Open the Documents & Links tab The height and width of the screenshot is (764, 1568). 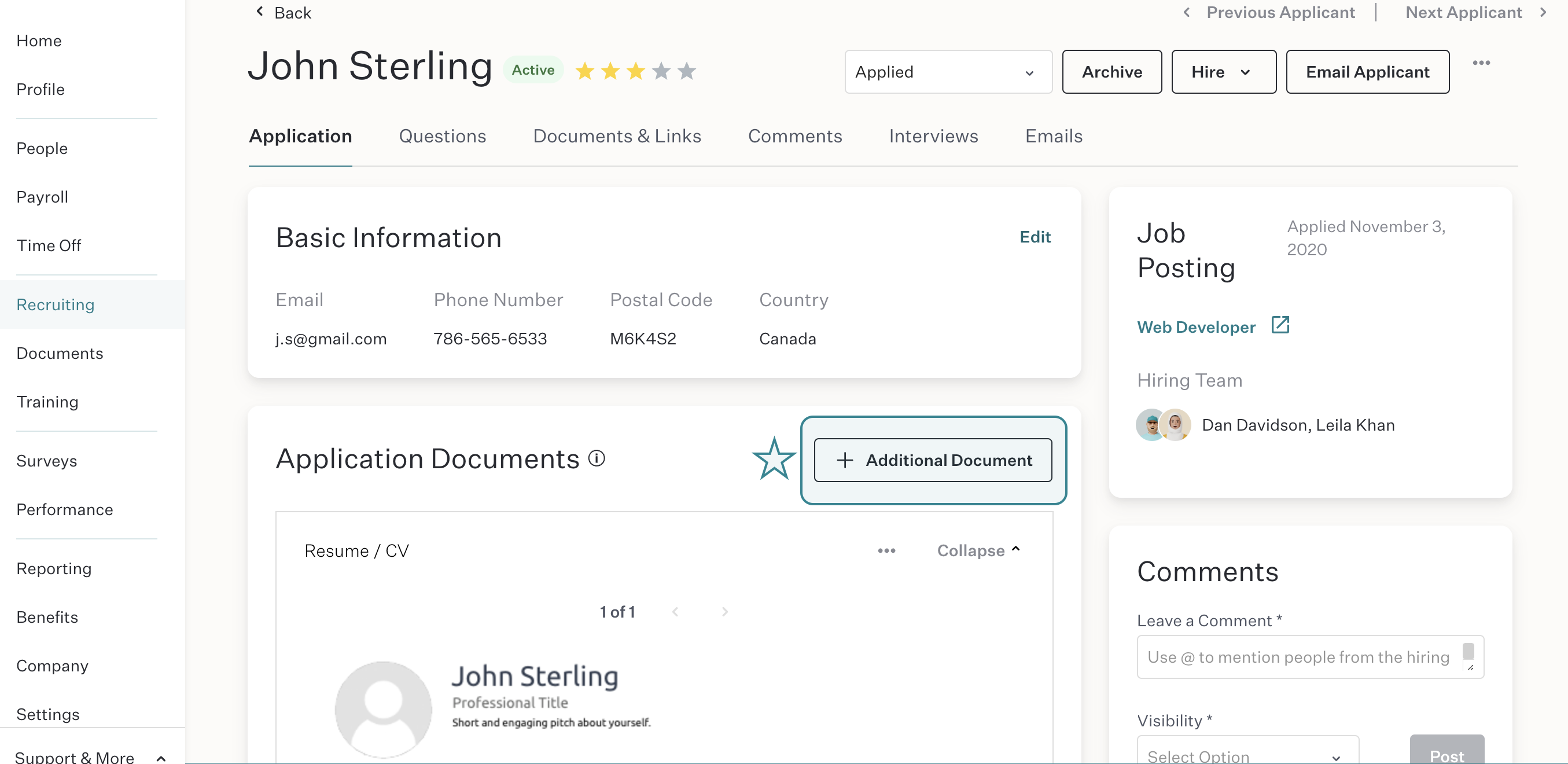coord(617,136)
